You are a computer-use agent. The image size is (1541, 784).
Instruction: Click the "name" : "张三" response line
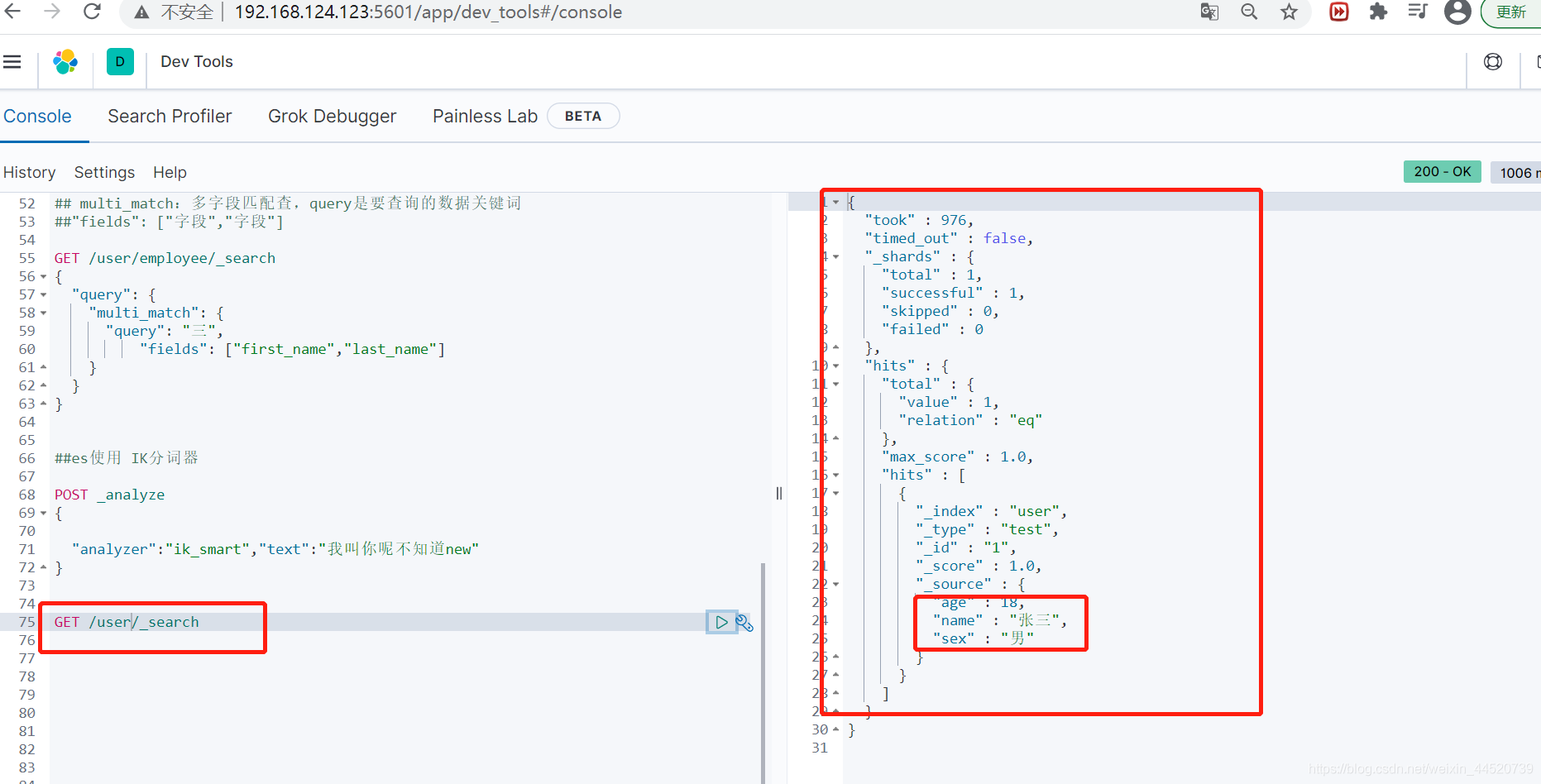(x=999, y=620)
